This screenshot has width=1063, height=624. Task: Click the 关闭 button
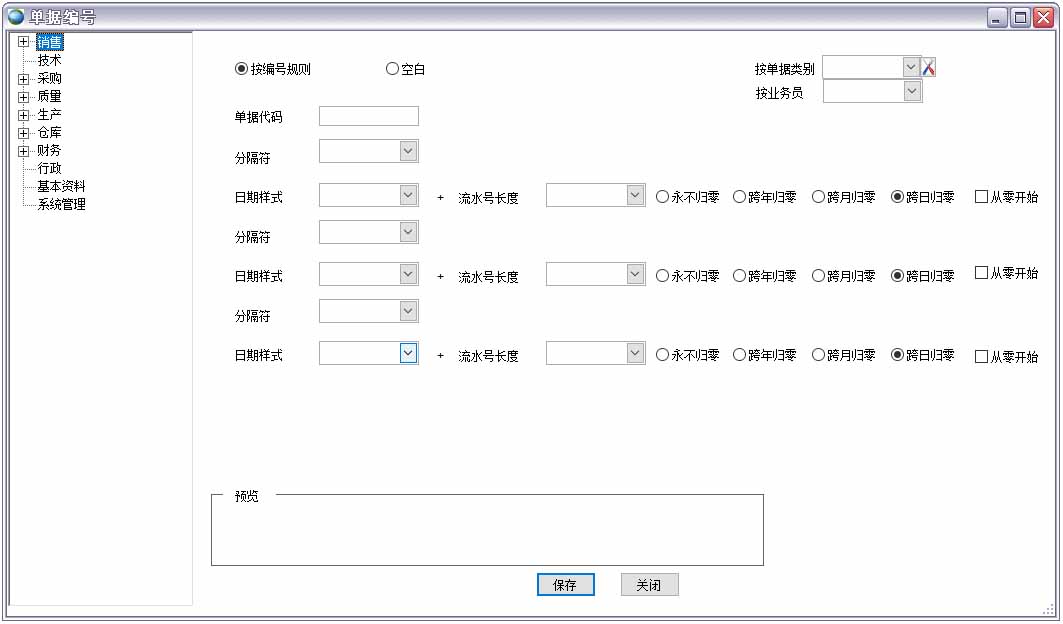(649, 585)
